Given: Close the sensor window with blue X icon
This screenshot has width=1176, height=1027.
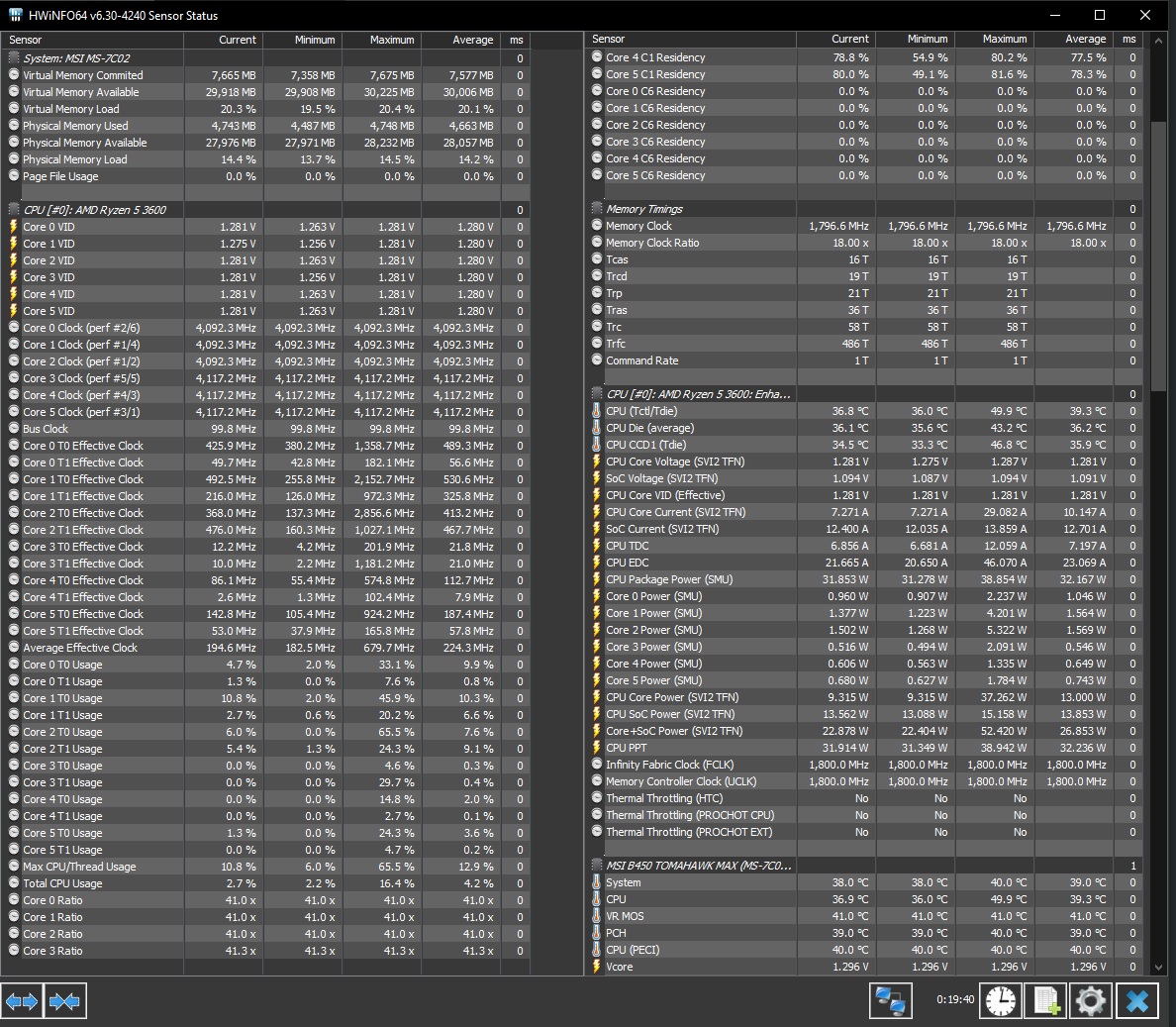Looking at the screenshot, I should coord(1137,1000).
